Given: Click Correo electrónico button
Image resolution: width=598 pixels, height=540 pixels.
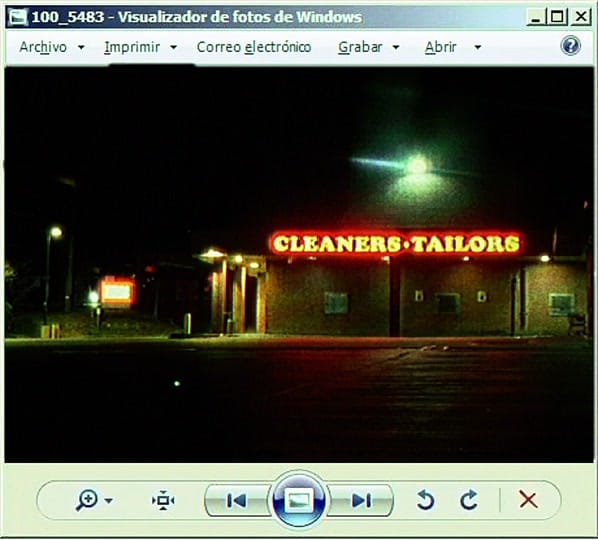Looking at the screenshot, I should [254, 47].
